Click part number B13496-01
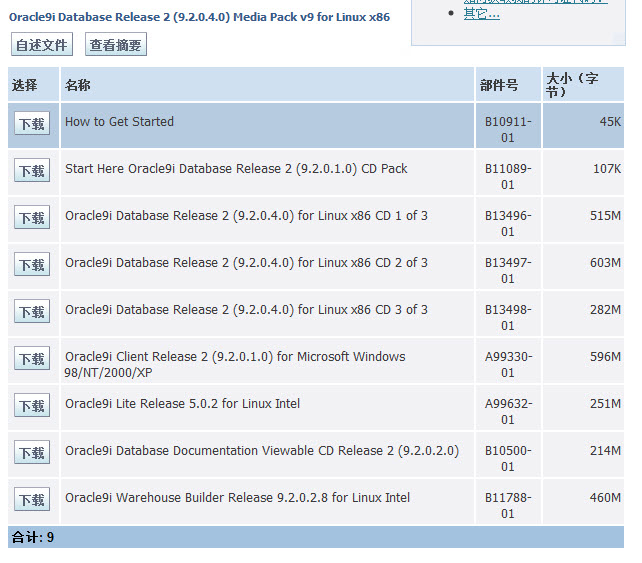Image resolution: width=642 pixels, height=563 pixels. pyautogui.click(x=508, y=224)
